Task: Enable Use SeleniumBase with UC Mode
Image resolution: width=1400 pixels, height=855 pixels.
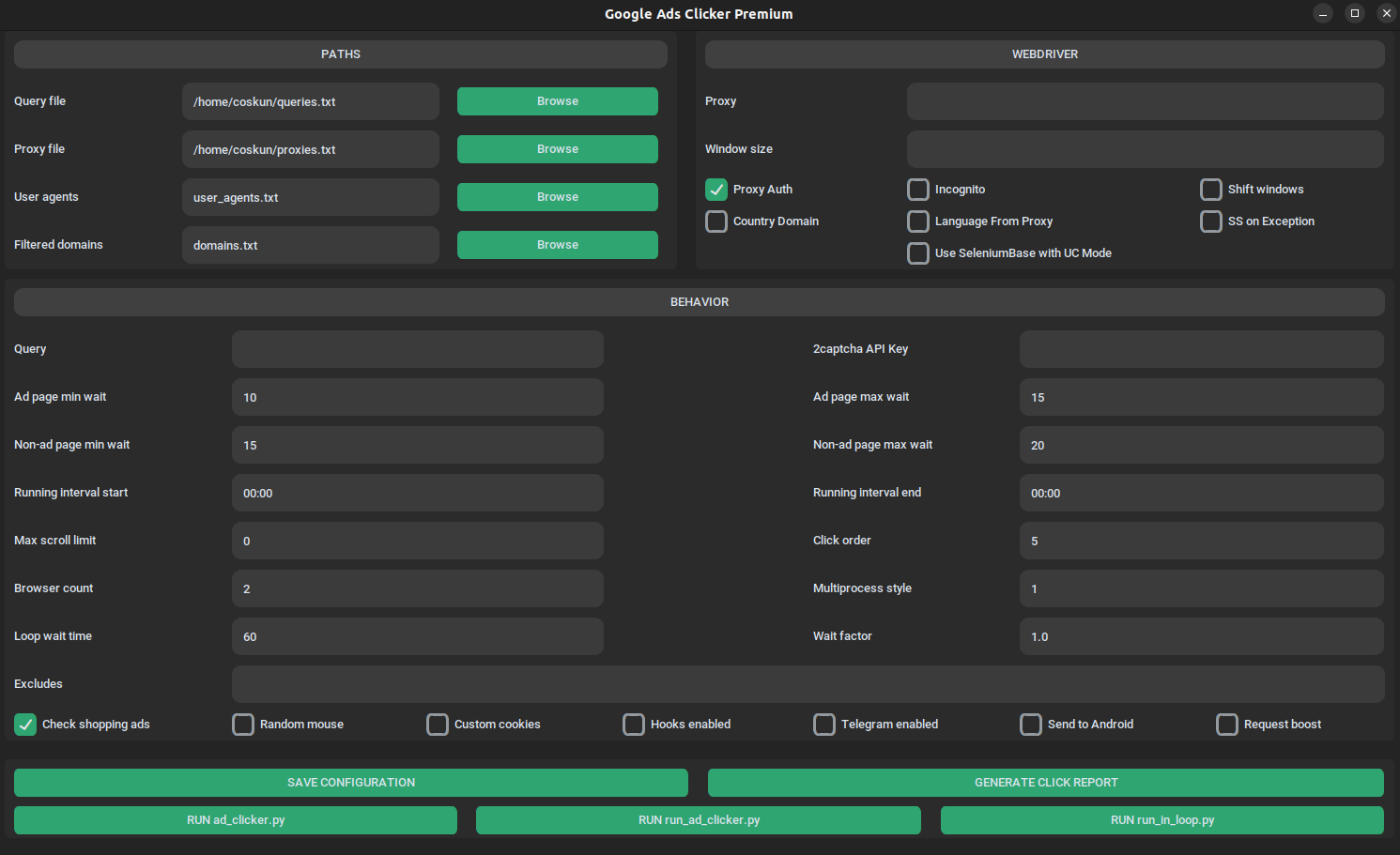Action: 917,252
